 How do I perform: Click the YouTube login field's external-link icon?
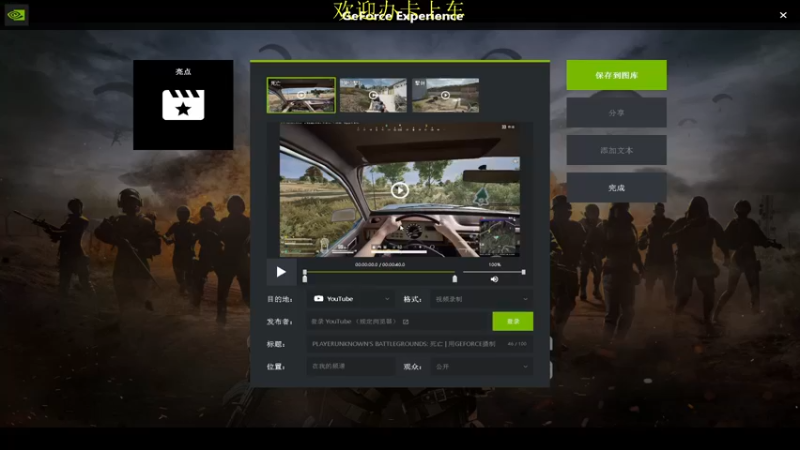point(406,321)
